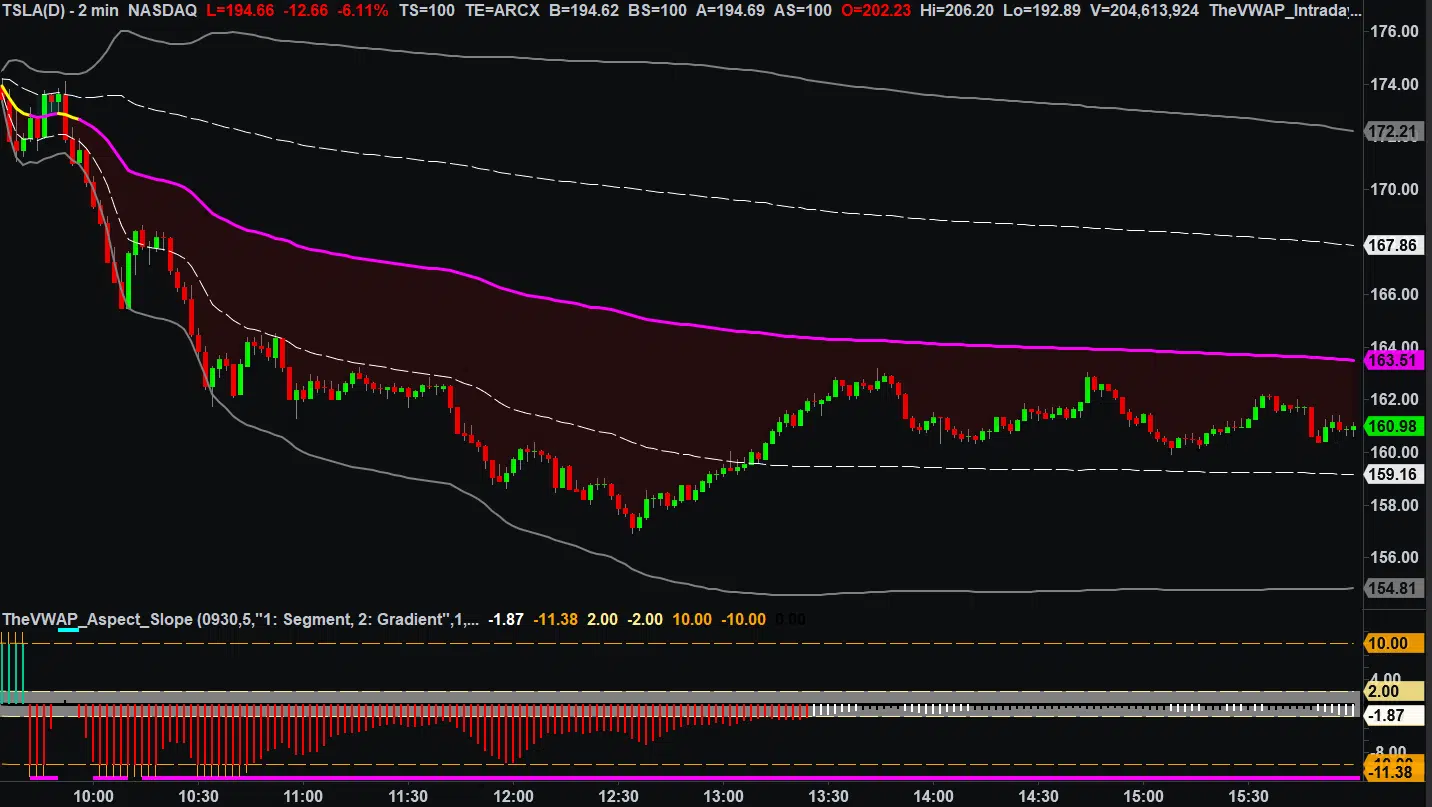Click the 14:00 time axis label
Screen dimensions: 1432x807
(933, 796)
